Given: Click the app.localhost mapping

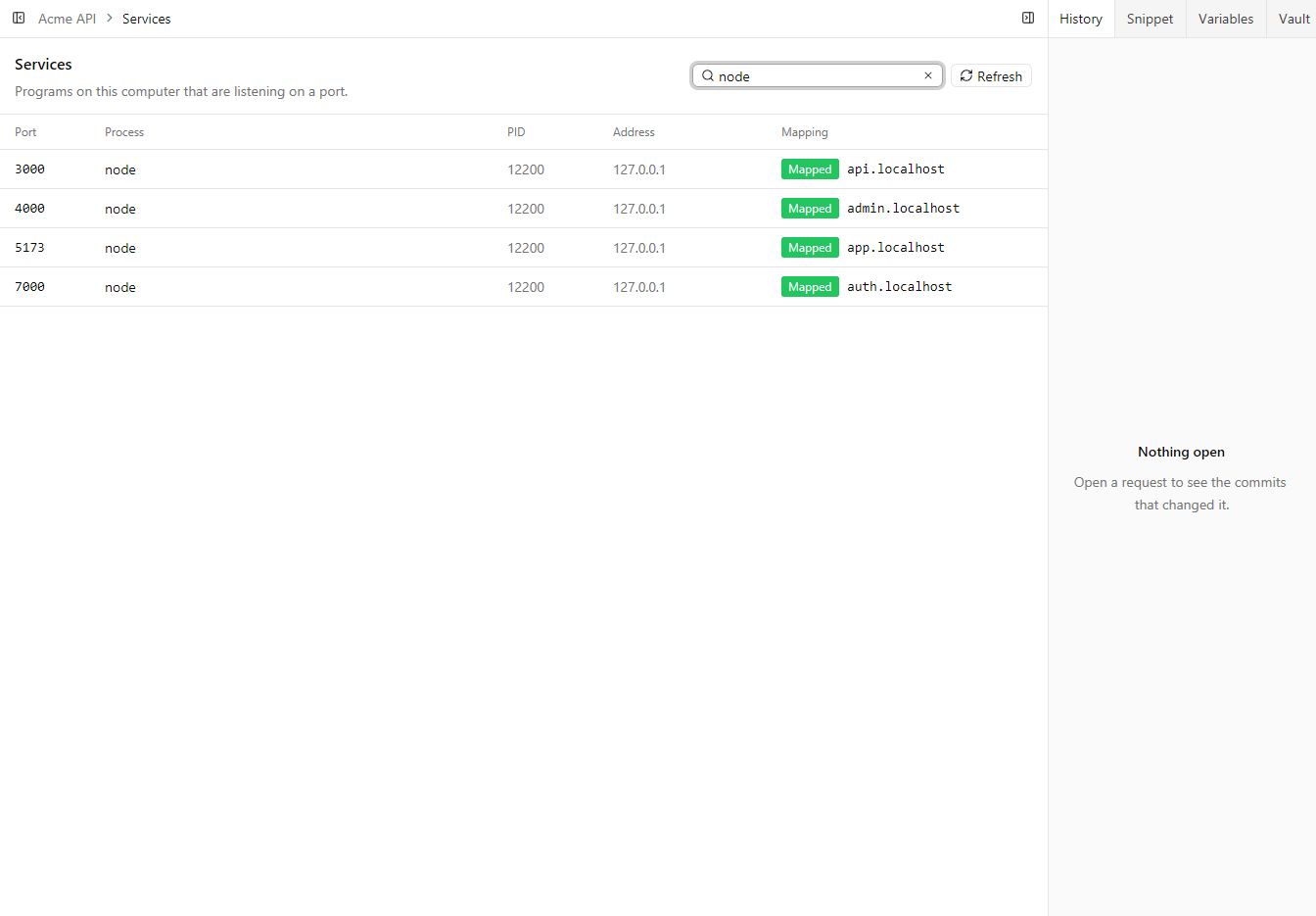Looking at the screenshot, I should click(896, 248).
